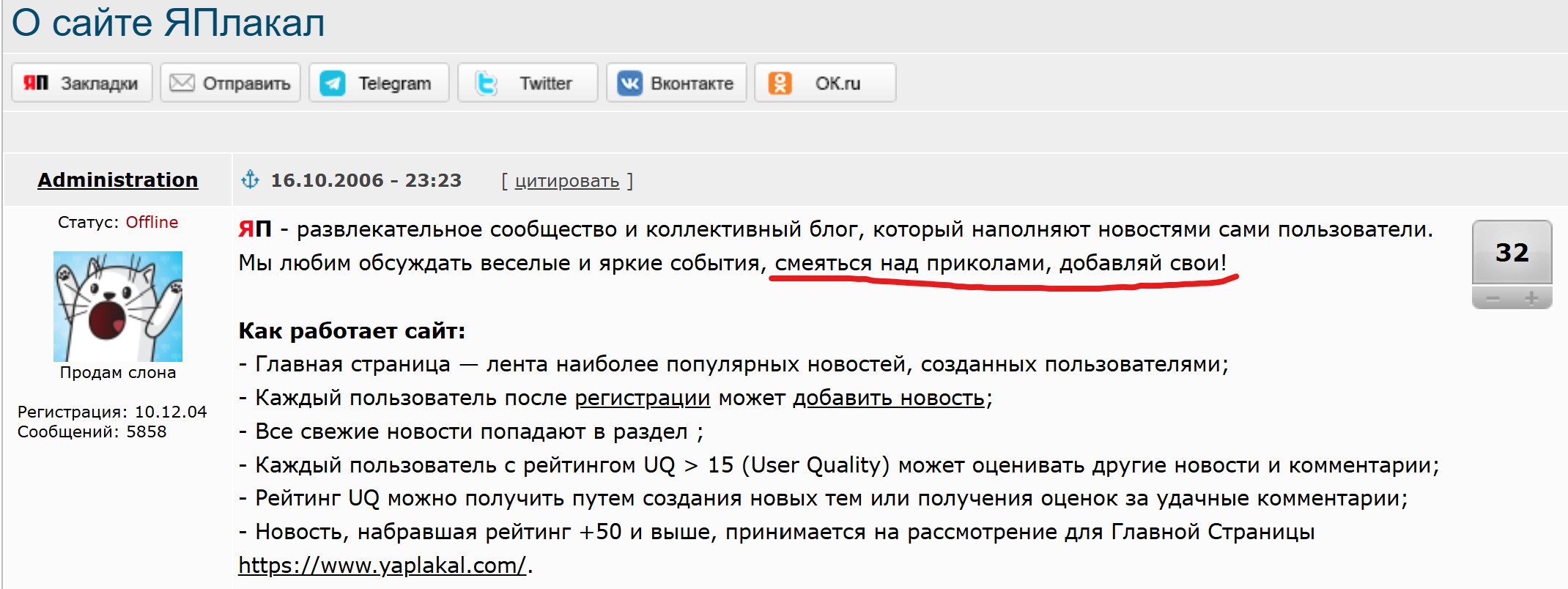The width and height of the screenshot is (1568, 589).
Task: Click the anchor permalink icon by date
Action: click(251, 179)
